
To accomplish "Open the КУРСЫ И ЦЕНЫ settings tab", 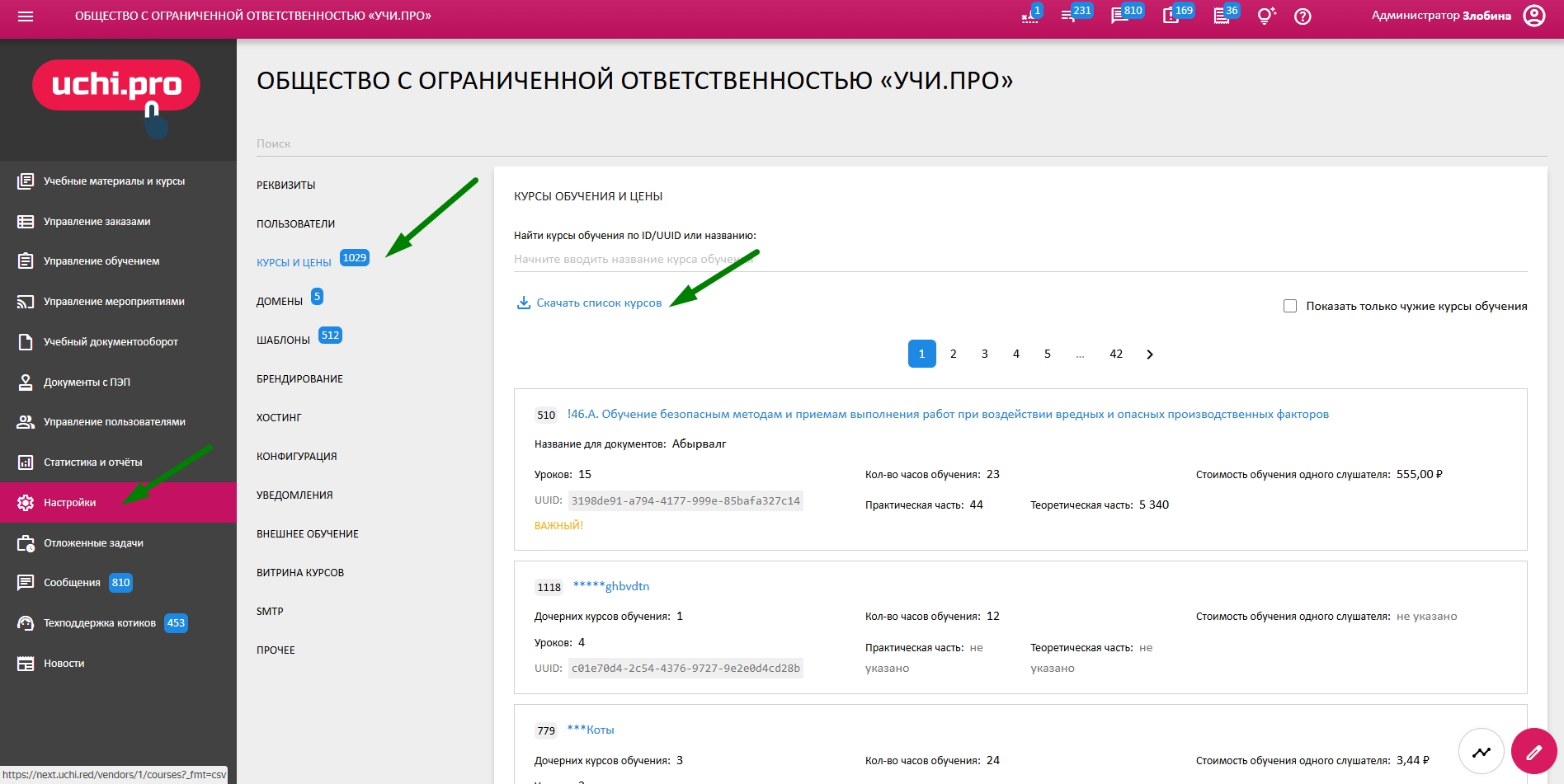I will pyautogui.click(x=294, y=262).
